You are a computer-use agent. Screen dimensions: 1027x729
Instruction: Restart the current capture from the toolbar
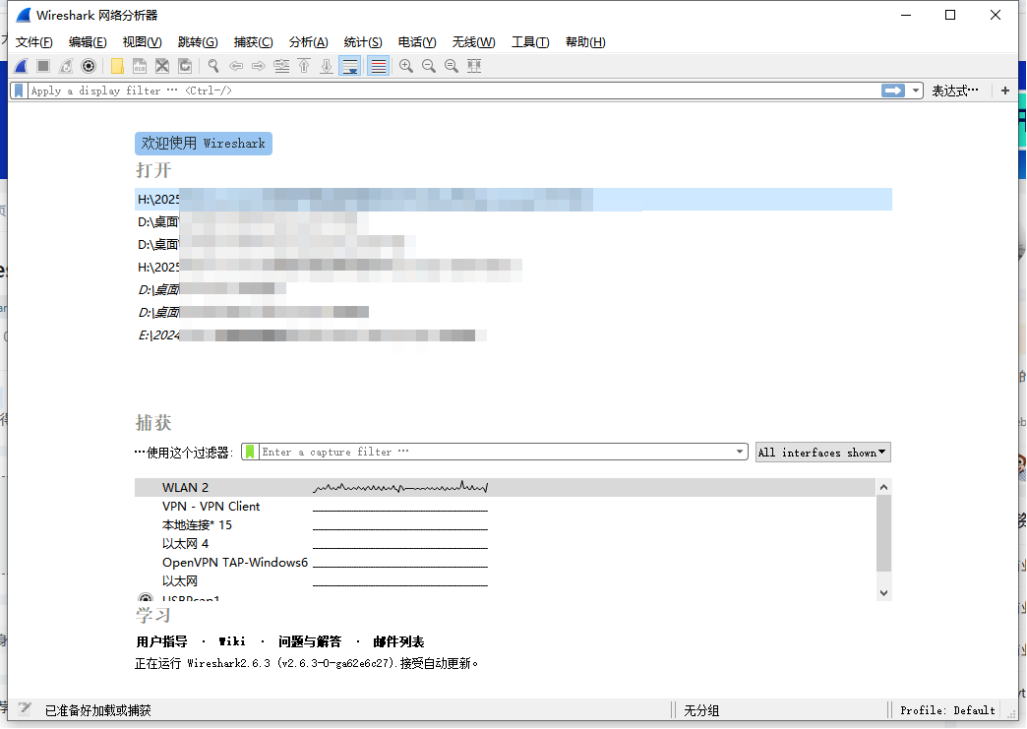pos(65,66)
